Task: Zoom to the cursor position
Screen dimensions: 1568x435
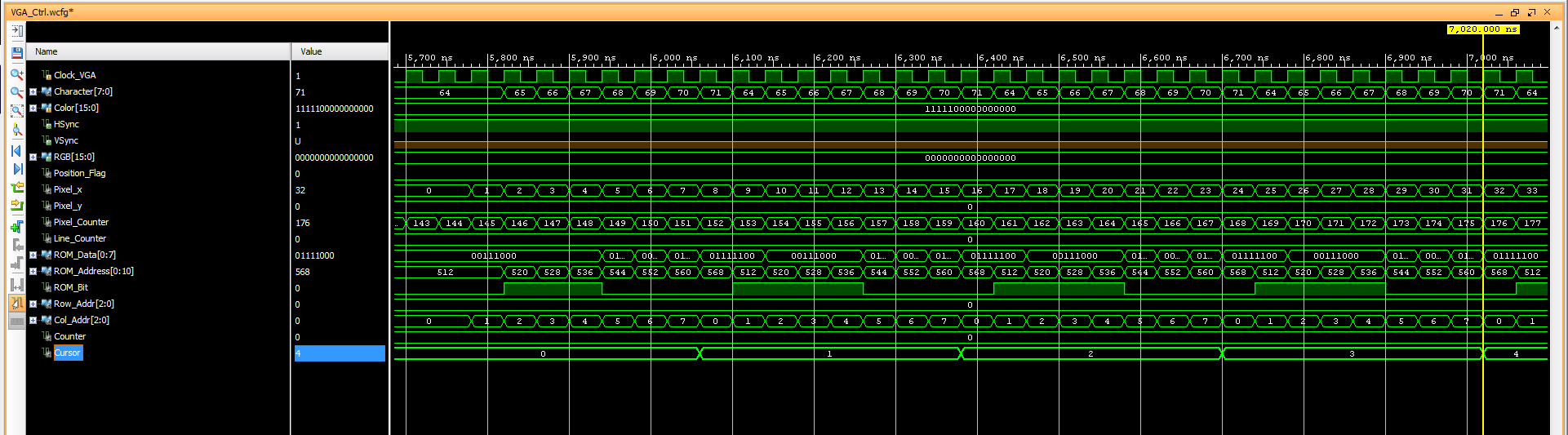Action: [x=17, y=129]
